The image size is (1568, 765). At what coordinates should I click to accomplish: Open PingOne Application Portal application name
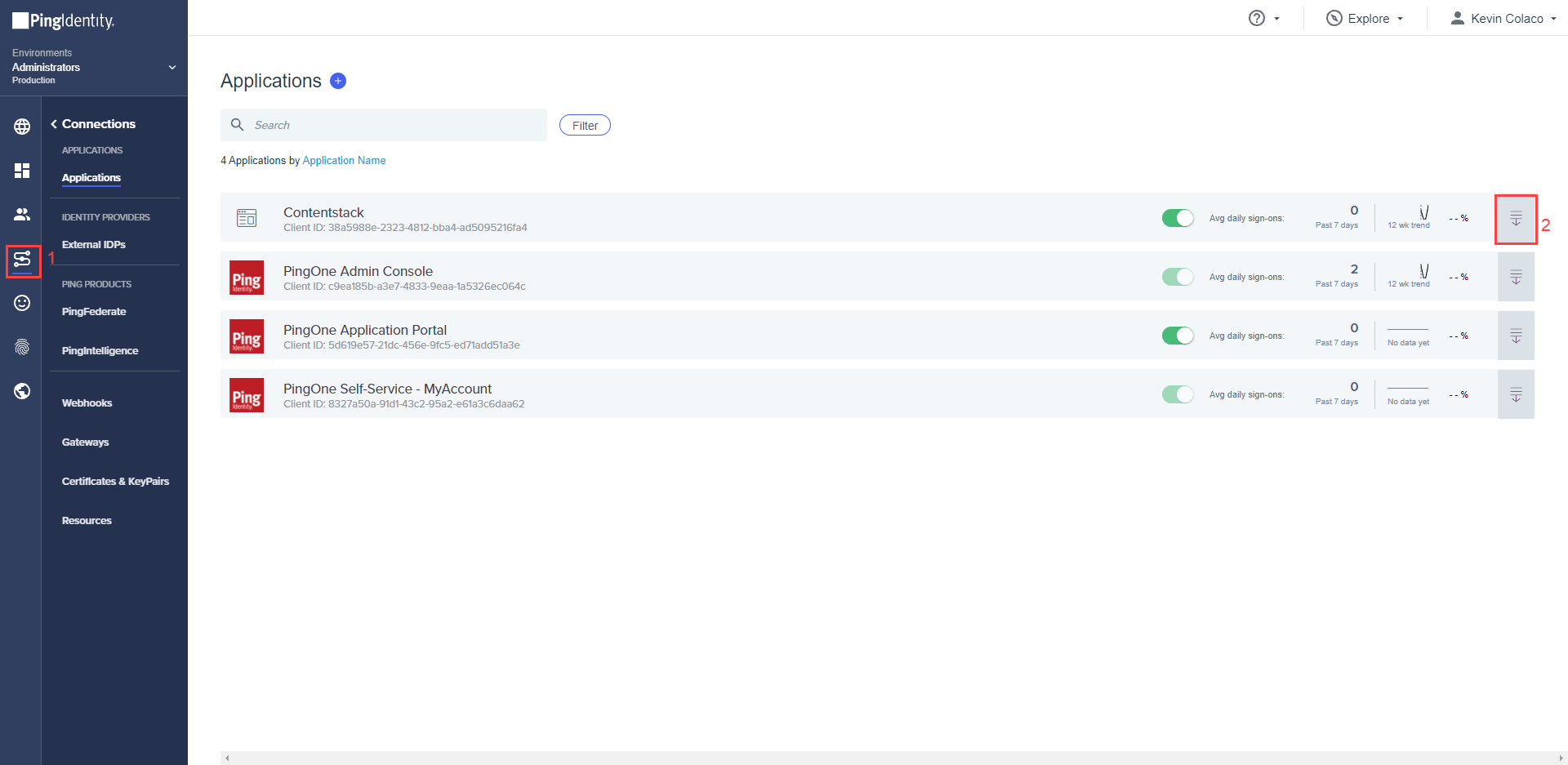point(365,330)
